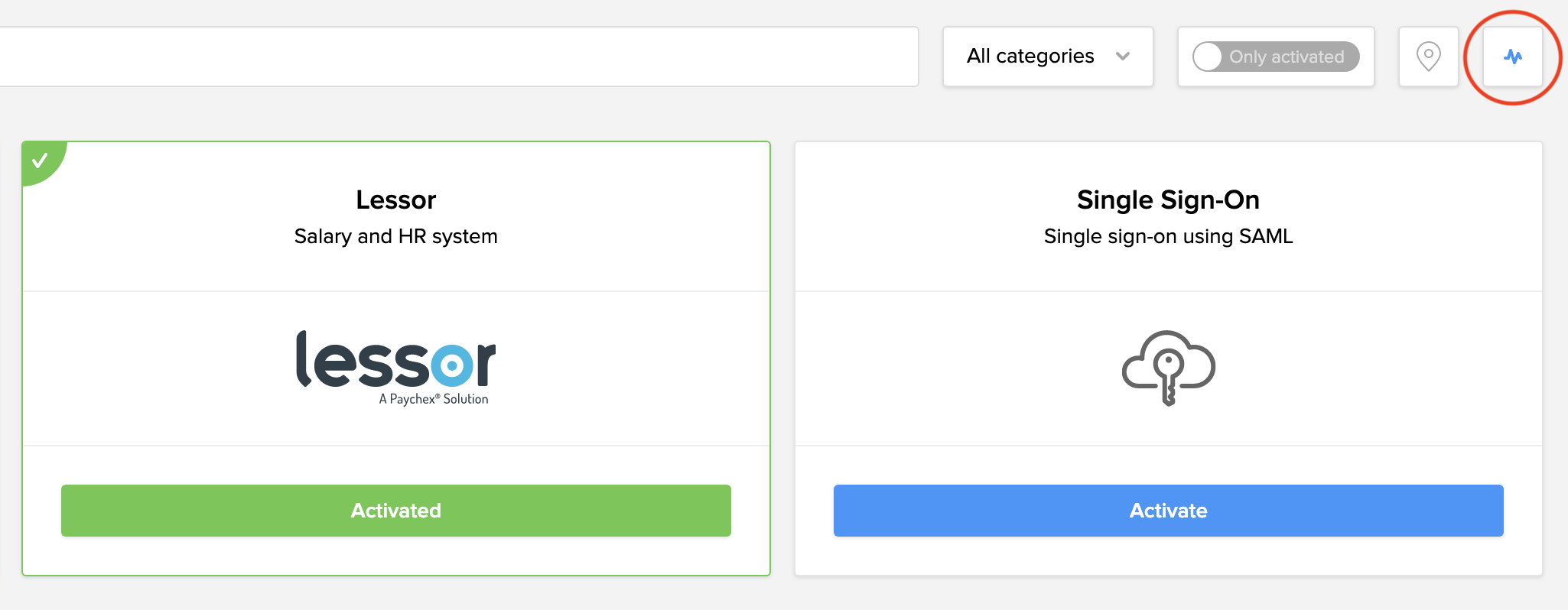Click the Only activated switch knob
Viewport: 1568px width, 610px height.
point(1208,57)
